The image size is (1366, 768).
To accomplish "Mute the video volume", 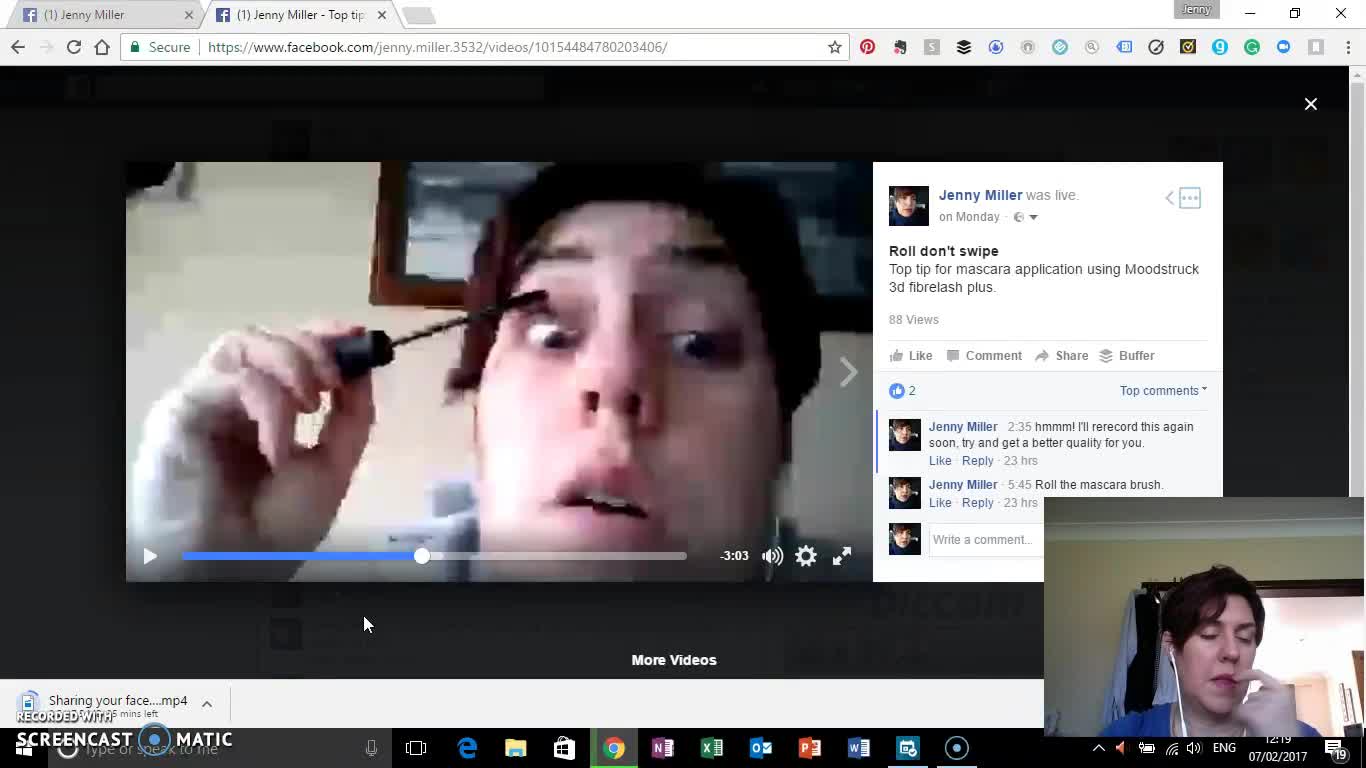I will click(x=772, y=556).
